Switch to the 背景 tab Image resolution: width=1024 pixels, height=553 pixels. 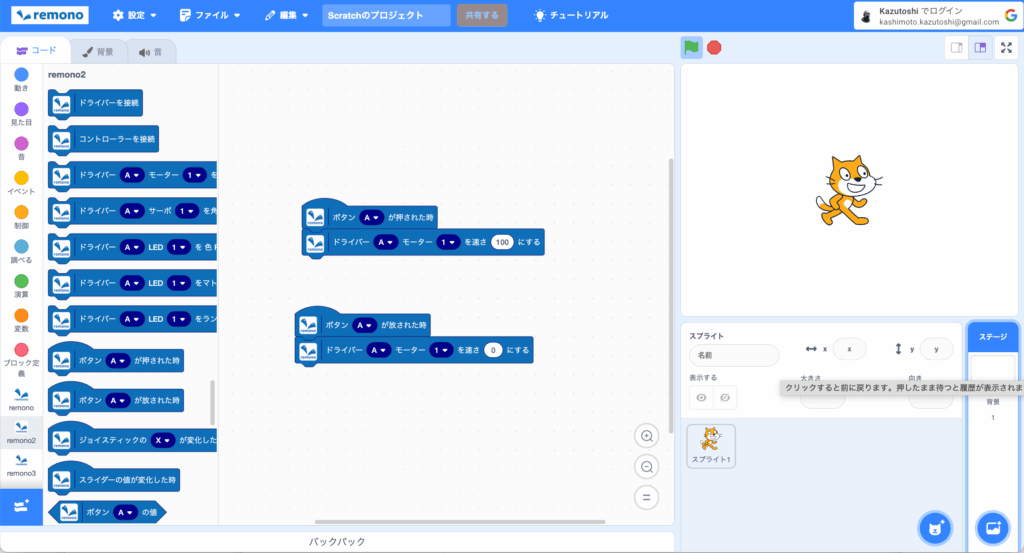click(98, 52)
